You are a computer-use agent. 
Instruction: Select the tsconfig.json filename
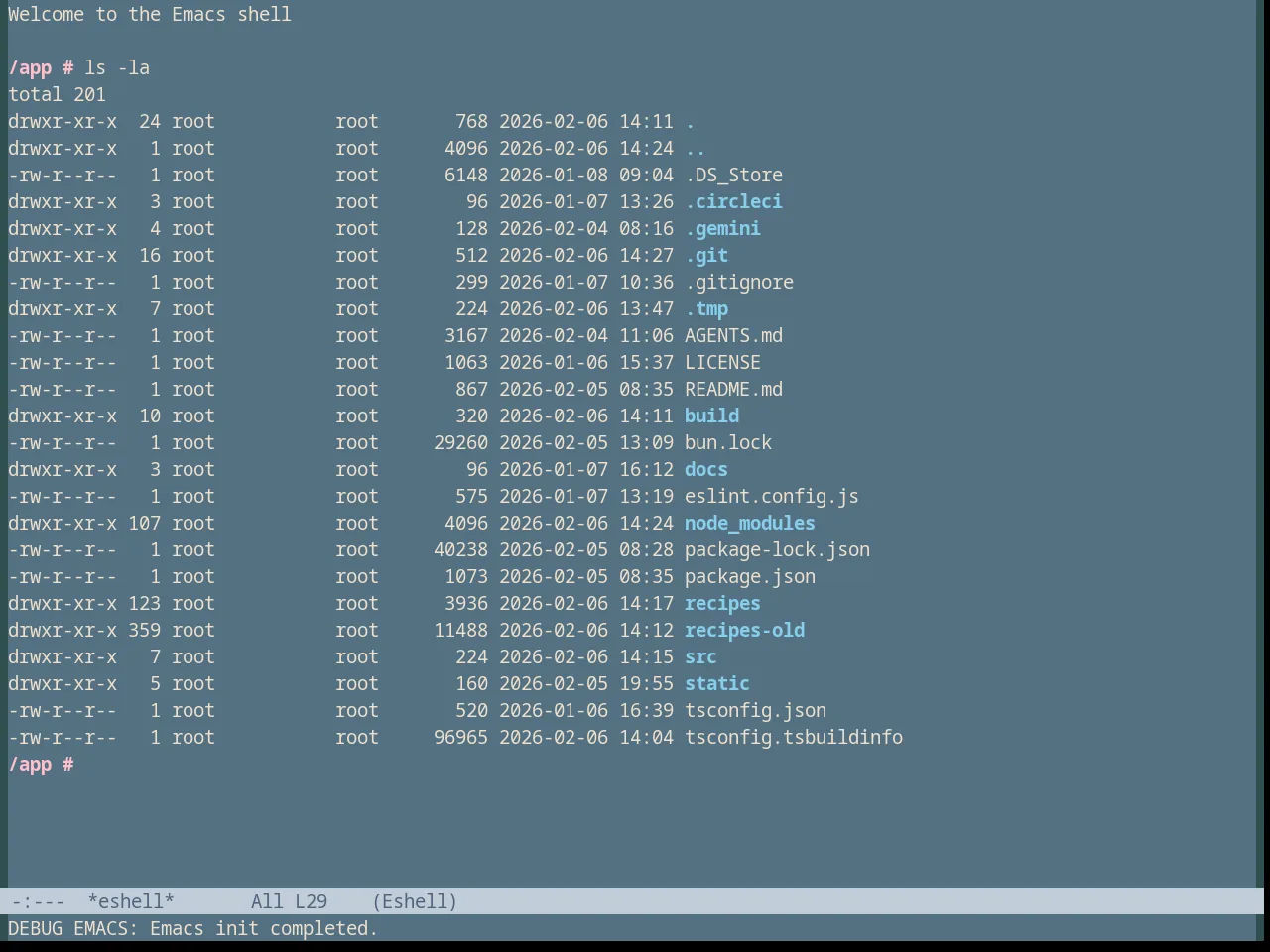(x=755, y=710)
